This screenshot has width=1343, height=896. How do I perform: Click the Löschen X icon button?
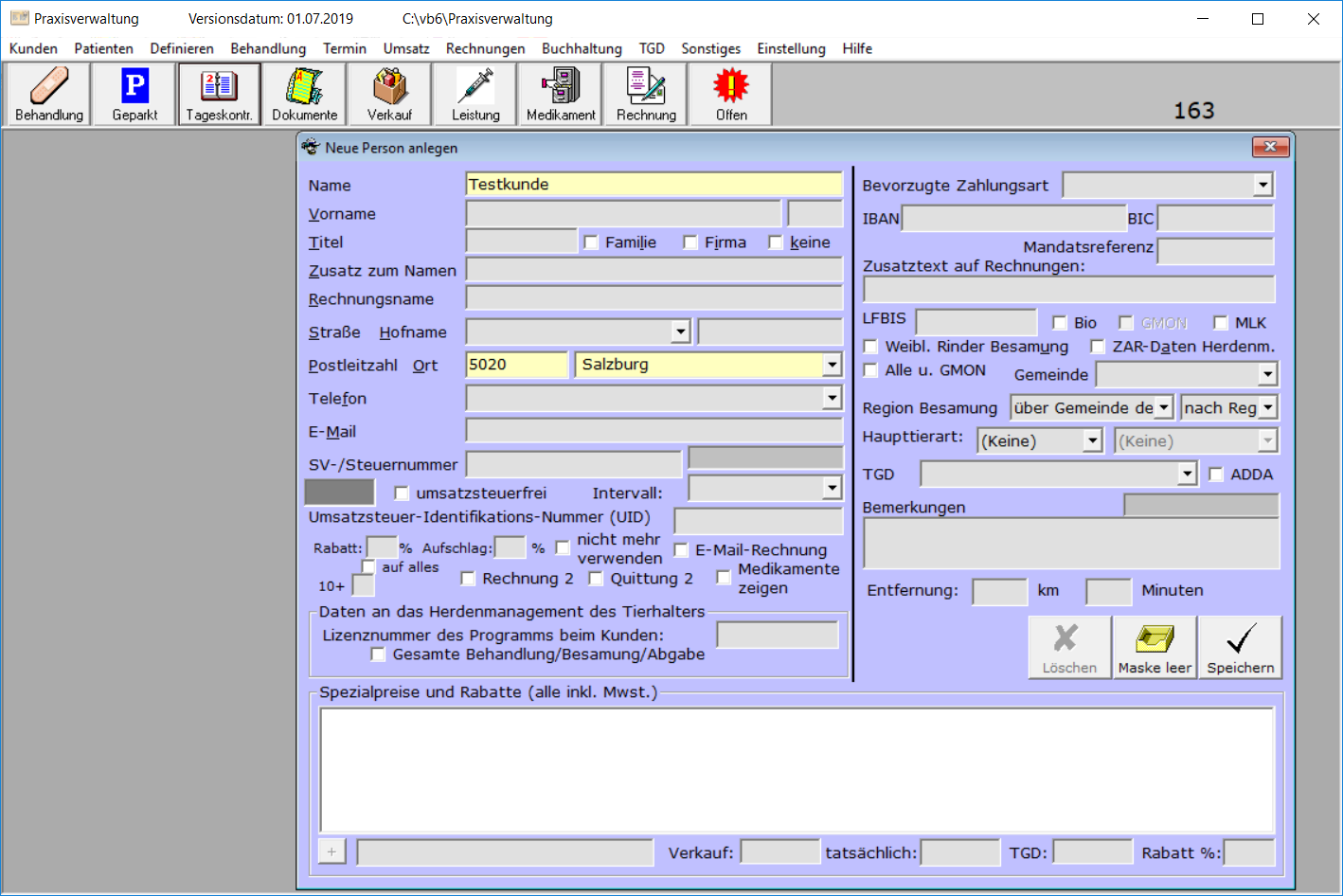point(1069,647)
